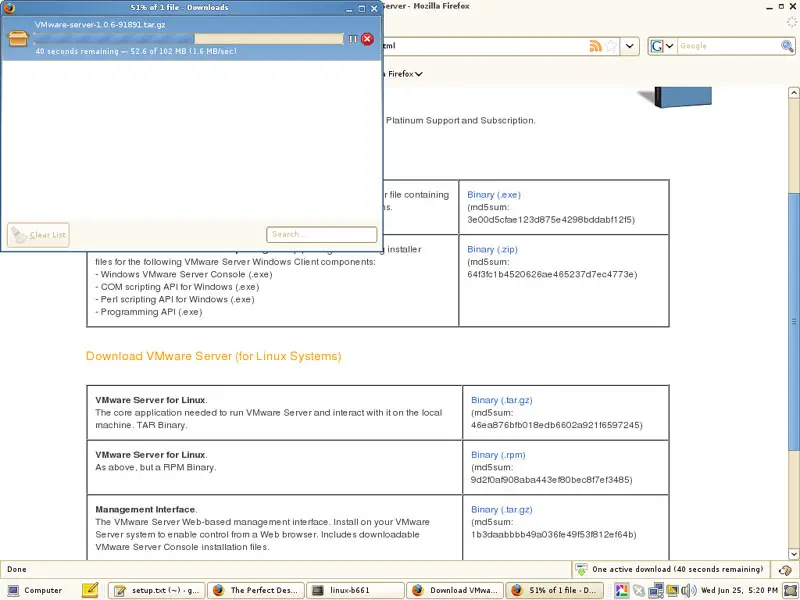Click the network computers tray icon

656,590
